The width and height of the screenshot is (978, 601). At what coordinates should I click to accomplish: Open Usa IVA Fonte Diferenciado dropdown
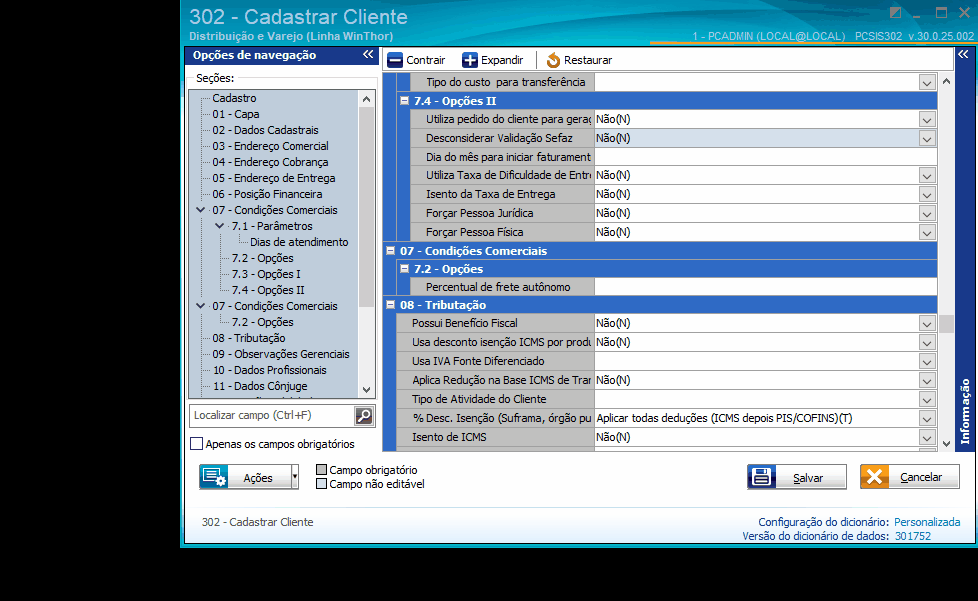coord(927,362)
